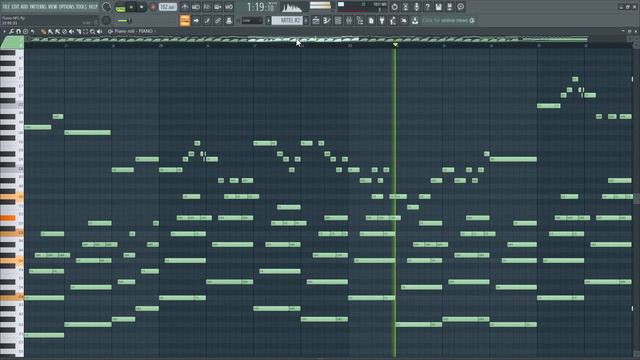Select the piano roll draw pencil tool
640x360 pixels.
pyautogui.click(x=43, y=31)
